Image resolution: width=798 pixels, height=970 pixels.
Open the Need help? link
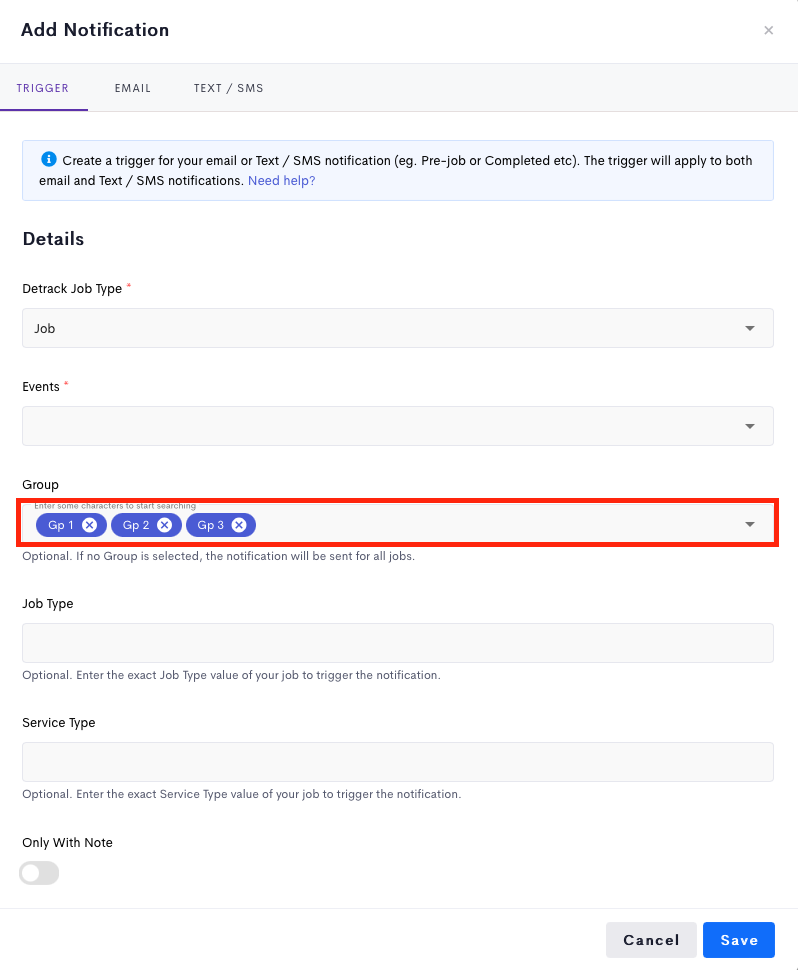(x=281, y=181)
